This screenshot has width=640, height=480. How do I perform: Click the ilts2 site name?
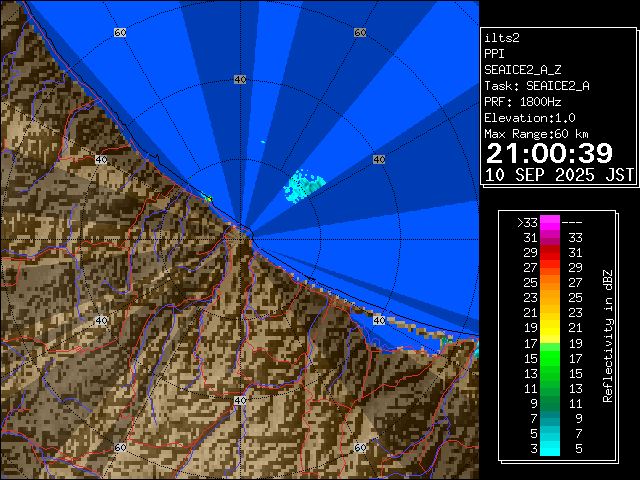tap(502, 38)
